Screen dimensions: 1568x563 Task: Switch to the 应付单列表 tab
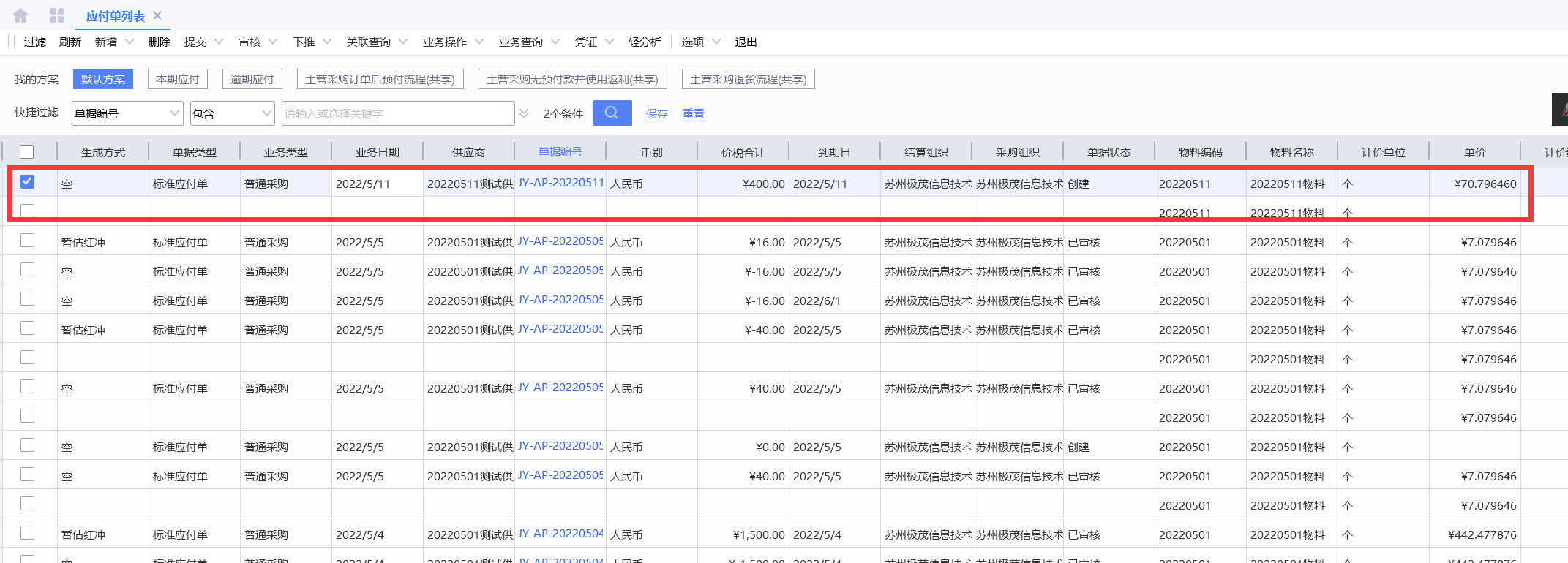pyautogui.click(x=115, y=16)
